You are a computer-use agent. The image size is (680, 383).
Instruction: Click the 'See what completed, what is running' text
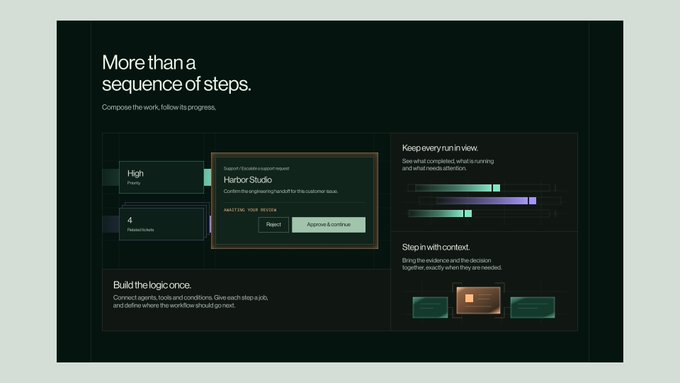448,164
